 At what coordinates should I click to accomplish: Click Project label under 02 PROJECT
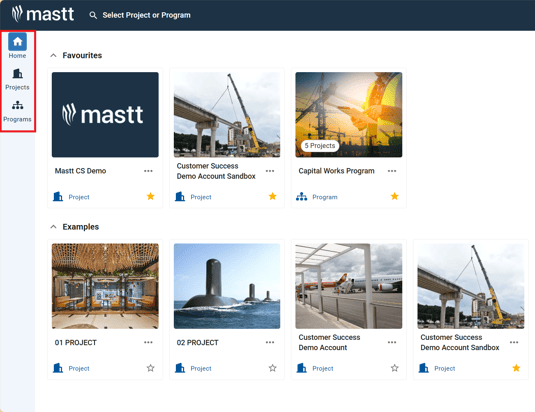[201, 369]
